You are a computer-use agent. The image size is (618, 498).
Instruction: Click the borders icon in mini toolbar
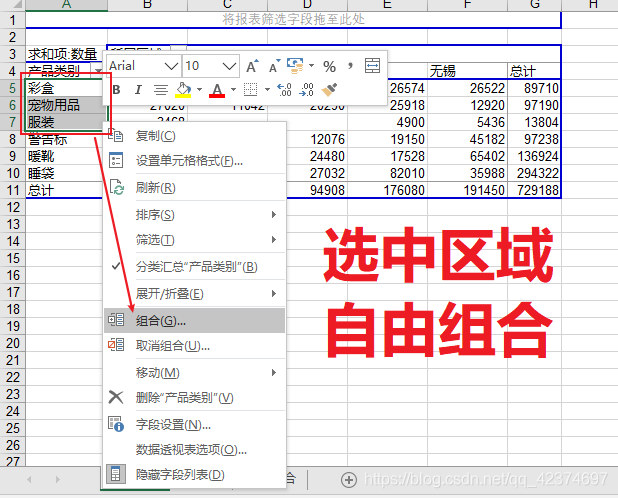(x=251, y=90)
